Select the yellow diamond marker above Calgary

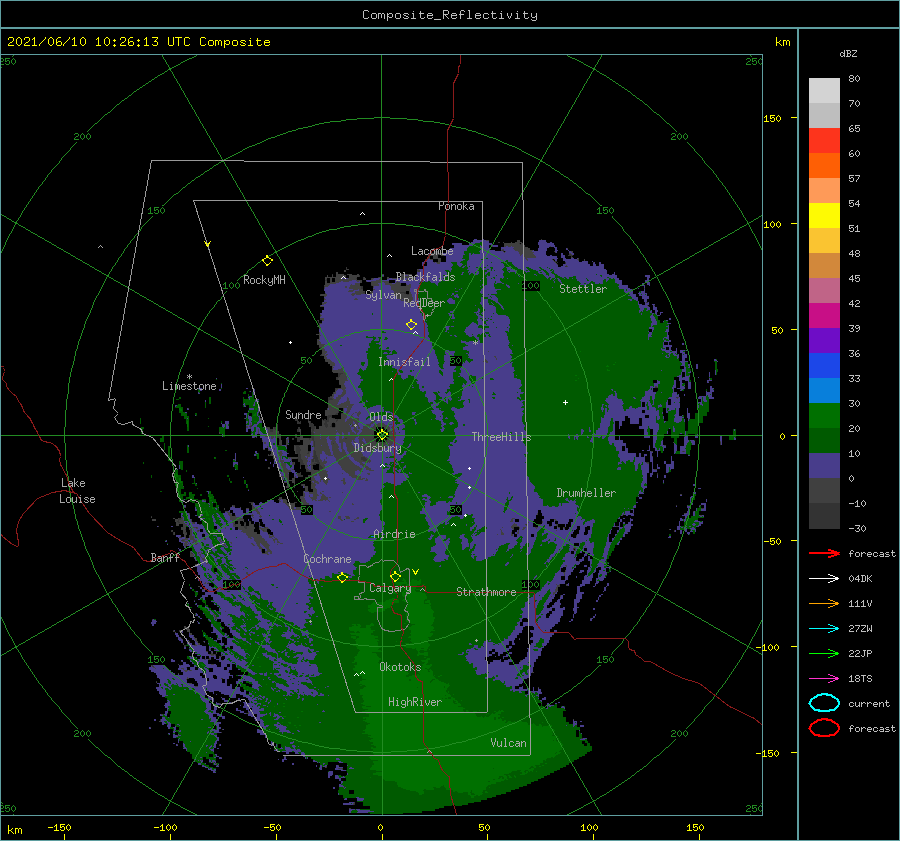(395, 576)
